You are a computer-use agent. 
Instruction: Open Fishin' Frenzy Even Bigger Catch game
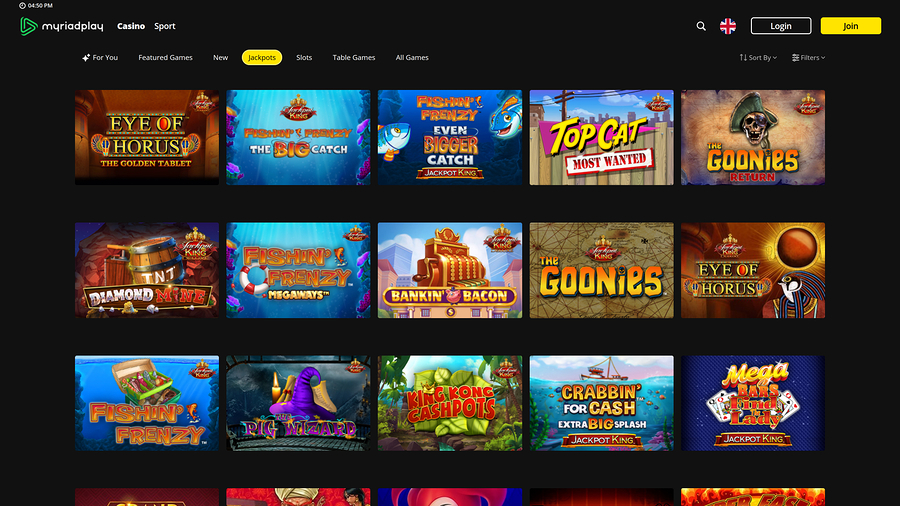tap(450, 137)
